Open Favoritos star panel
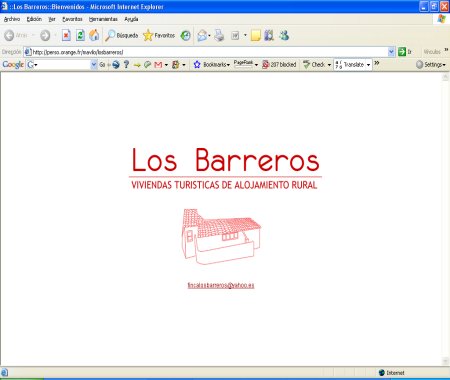Image resolution: width=450 pixels, height=380 pixels. point(159,35)
